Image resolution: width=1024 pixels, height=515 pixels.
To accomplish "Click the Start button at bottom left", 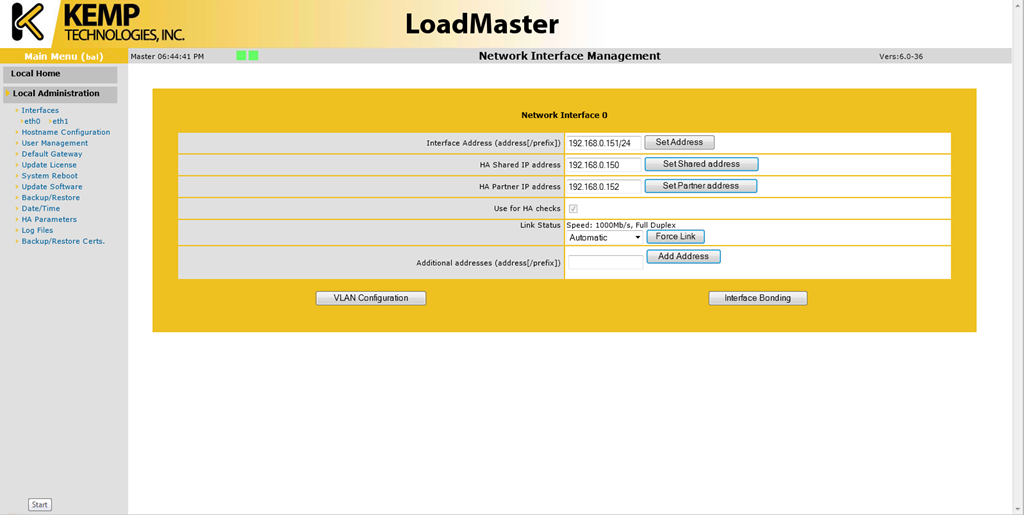I will click(40, 505).
